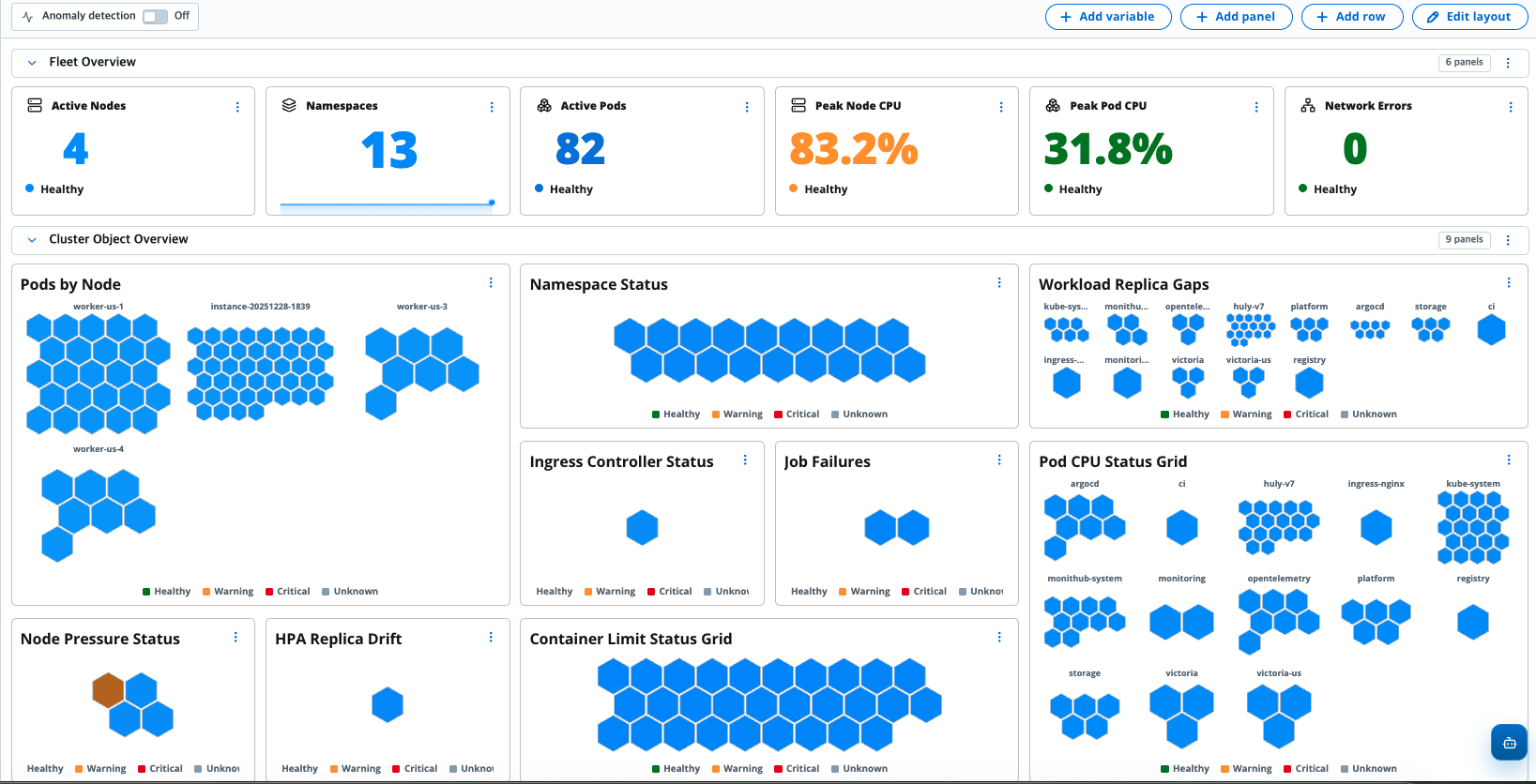
Task: Open Namespaces panel menu
Action: (492, 107)
